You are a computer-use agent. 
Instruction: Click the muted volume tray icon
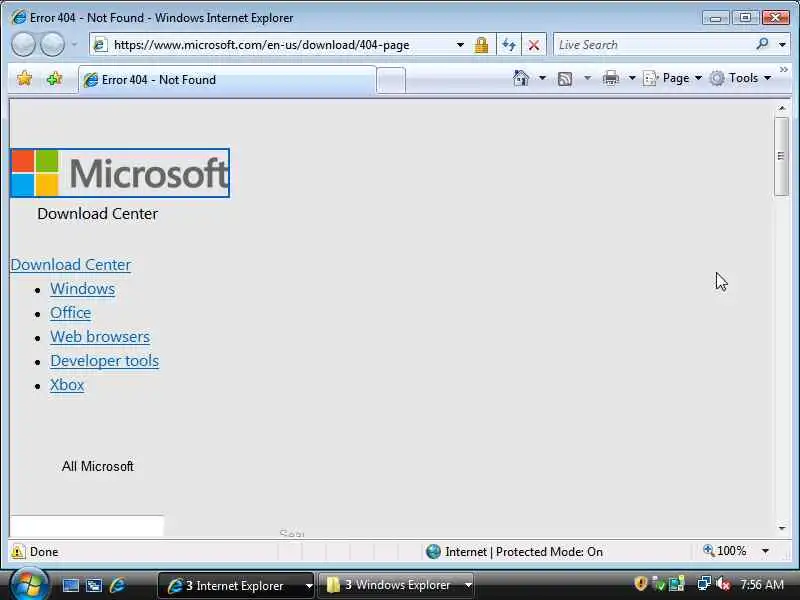click(x=723, y=584)
